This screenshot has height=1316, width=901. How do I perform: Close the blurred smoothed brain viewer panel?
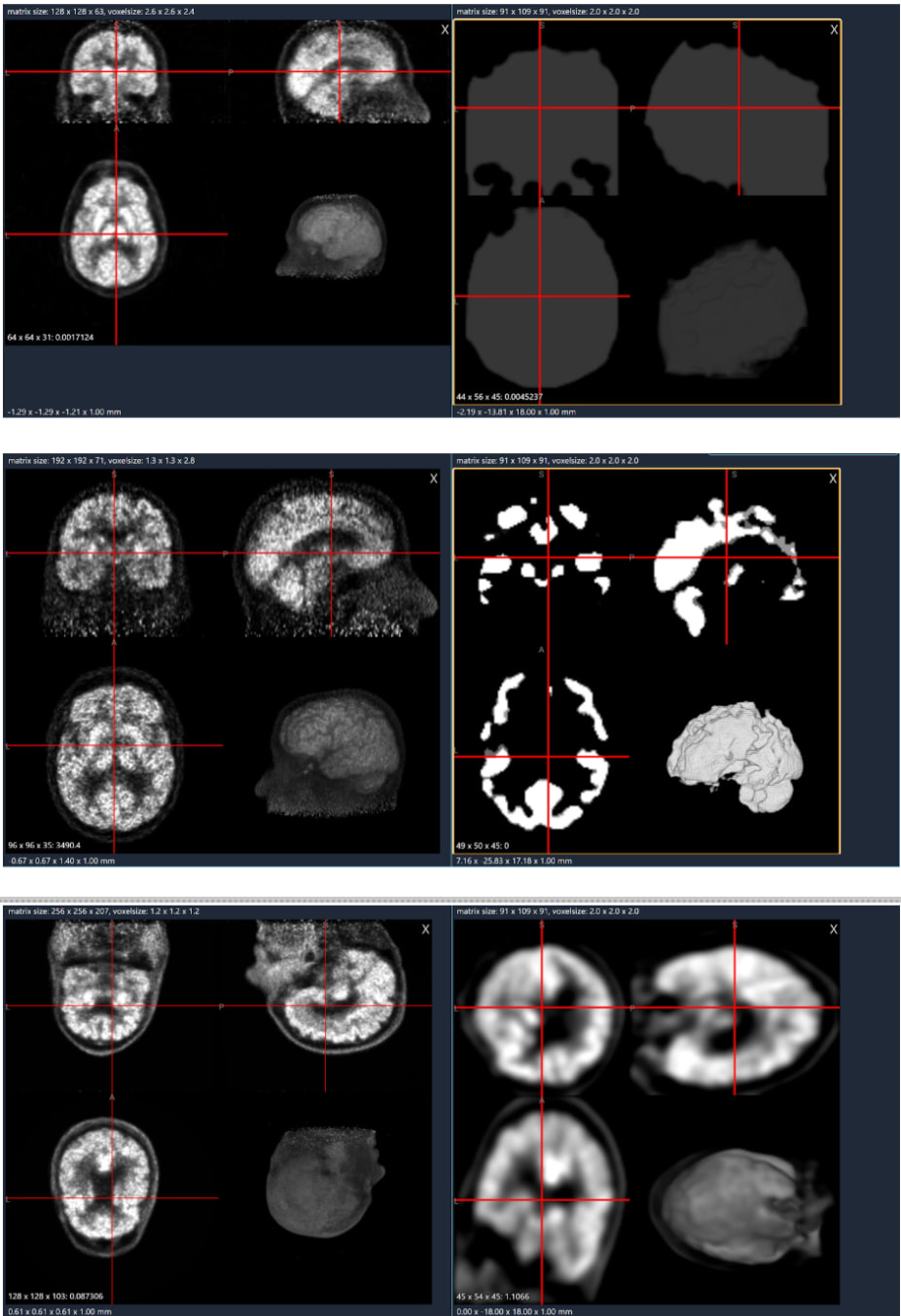[833, 930]
